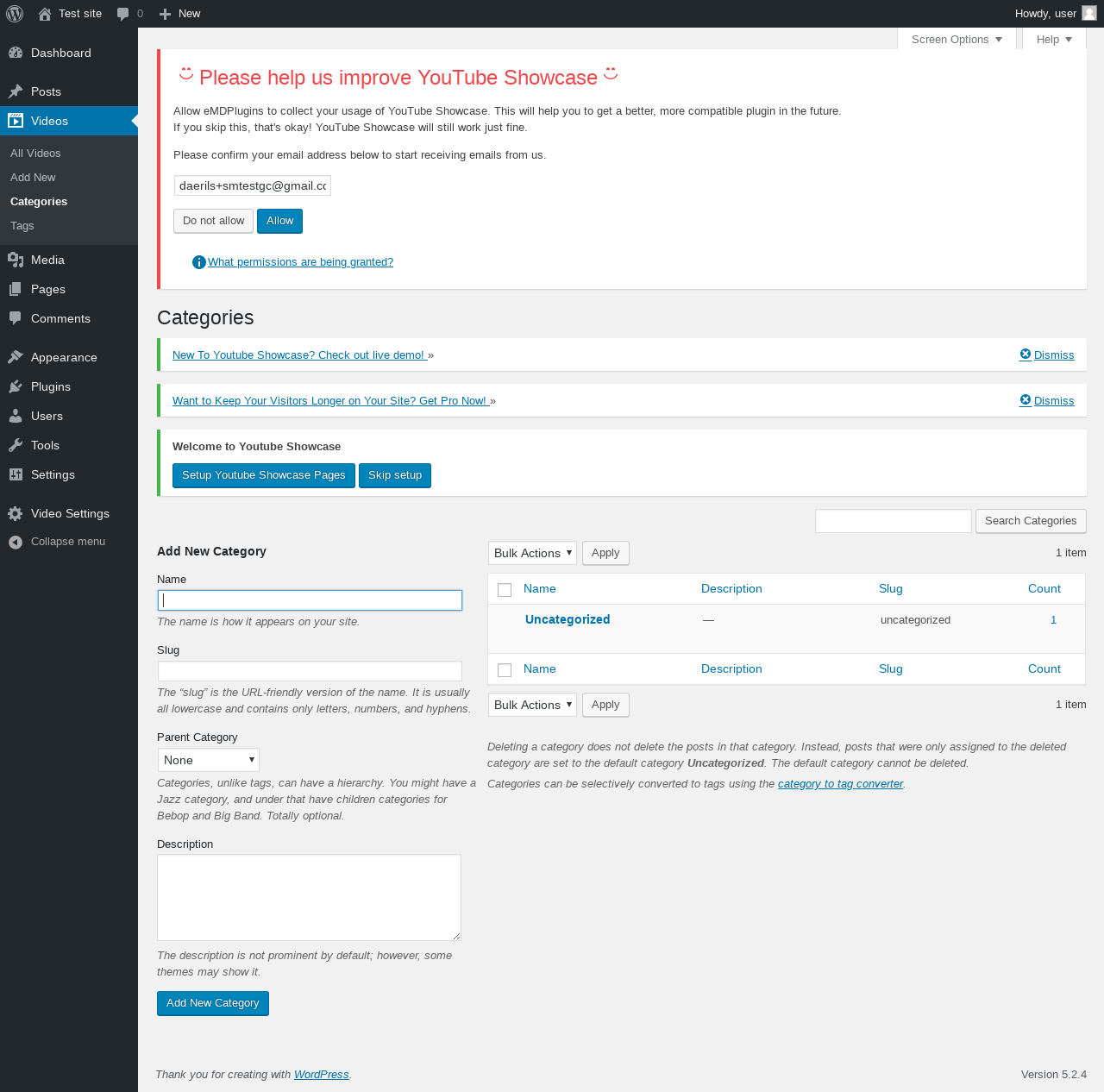The height and width of the screenshot is (1092, 1104).
Task: Sort by Description column header
Action: 731,589
